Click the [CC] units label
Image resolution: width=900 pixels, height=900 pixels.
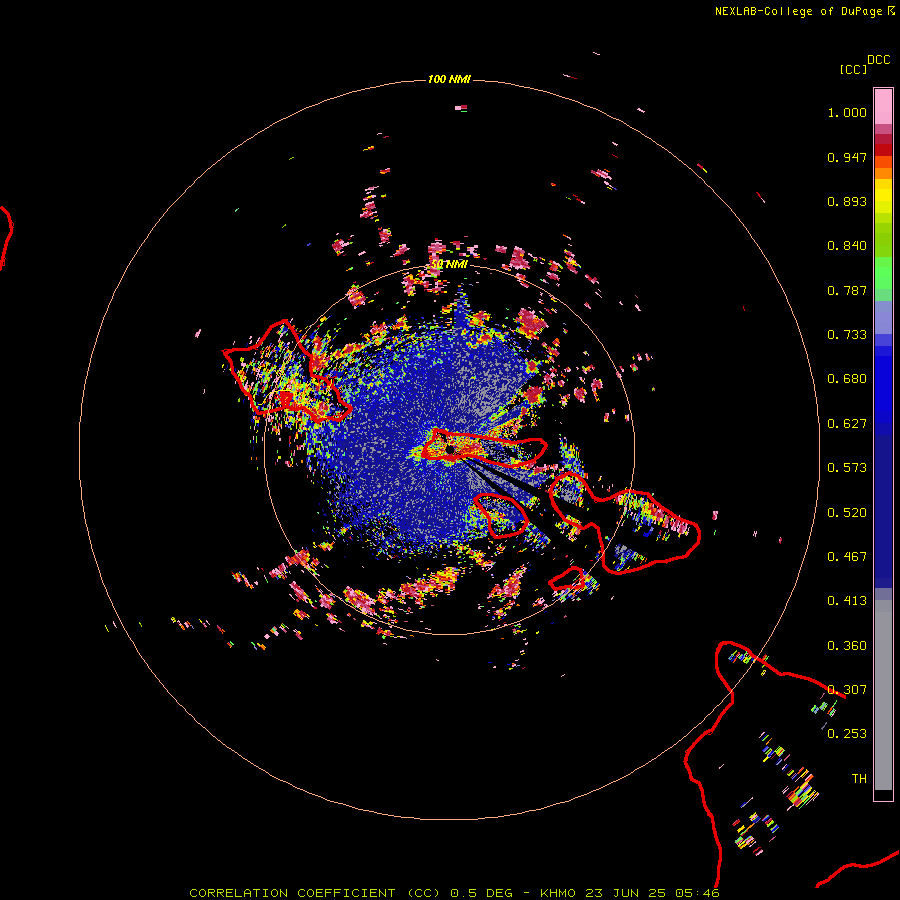pyautogui.click(x=853, y=69)
